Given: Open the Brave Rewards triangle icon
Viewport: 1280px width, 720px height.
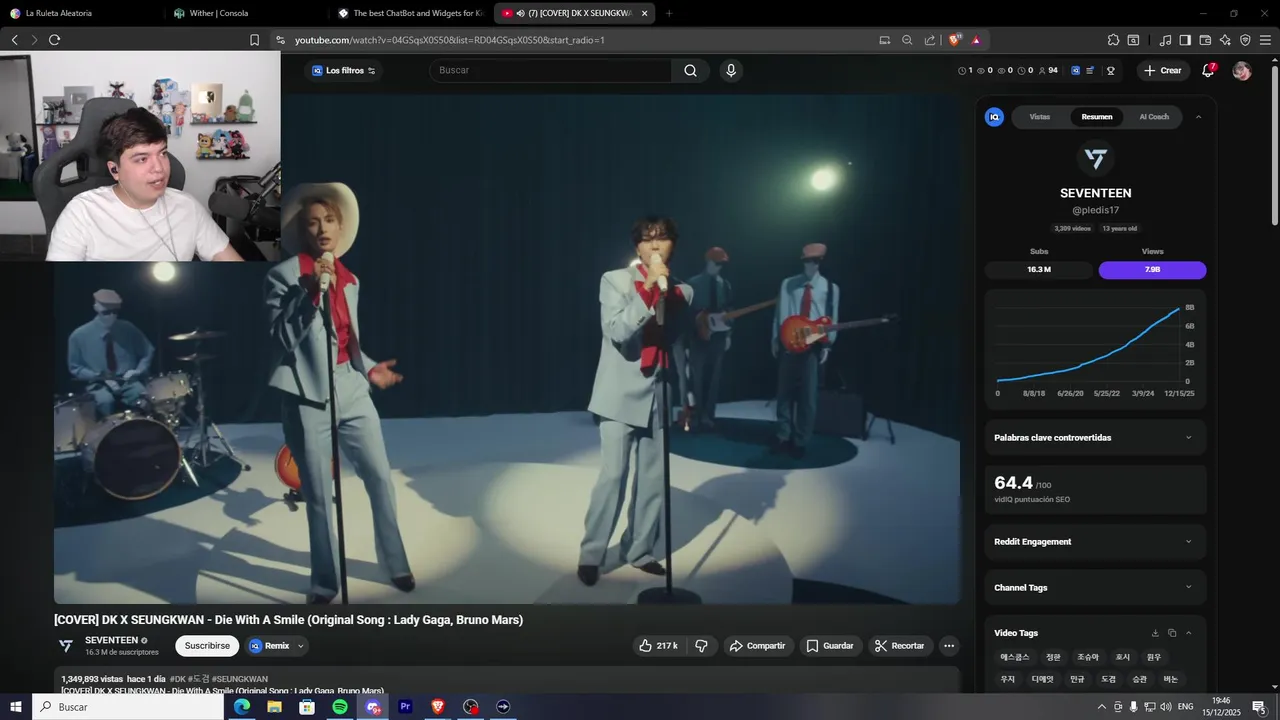Looking at the screenshot, I should tap(976, 40).
